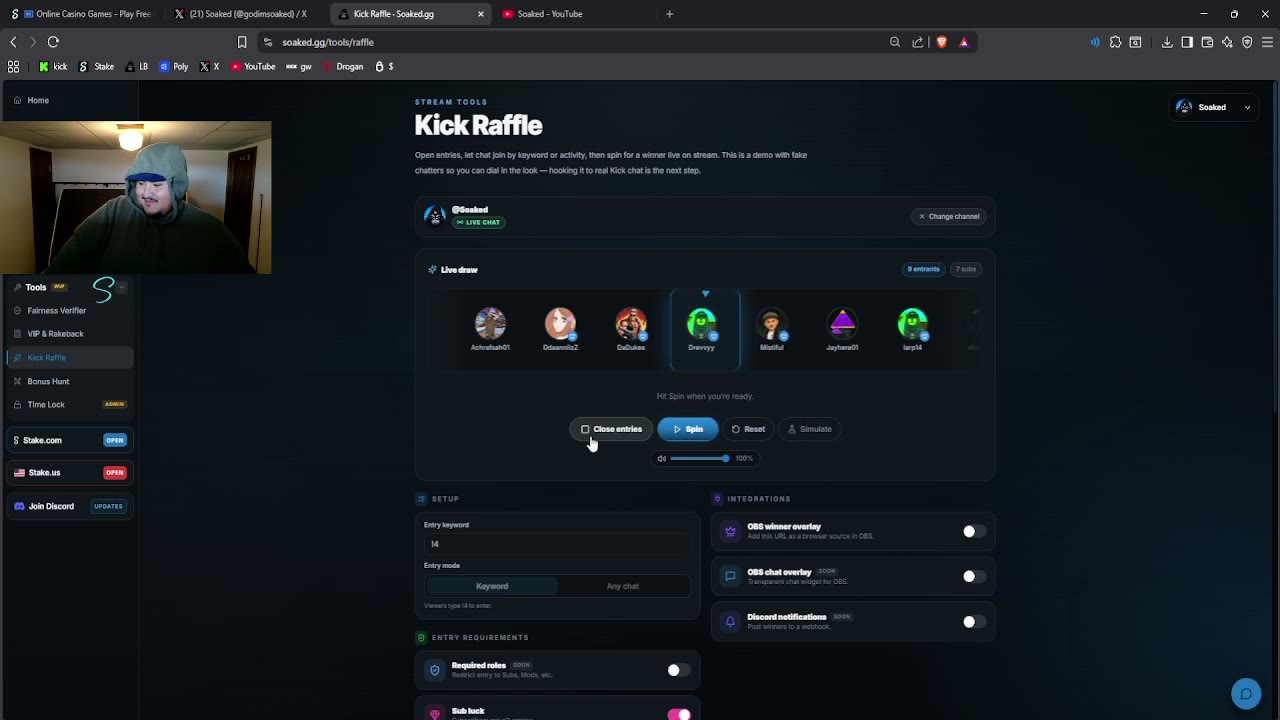This screenshot has height=720, width=1280.
Task: Open the Stake.us link
Action: tap(70, 472)
